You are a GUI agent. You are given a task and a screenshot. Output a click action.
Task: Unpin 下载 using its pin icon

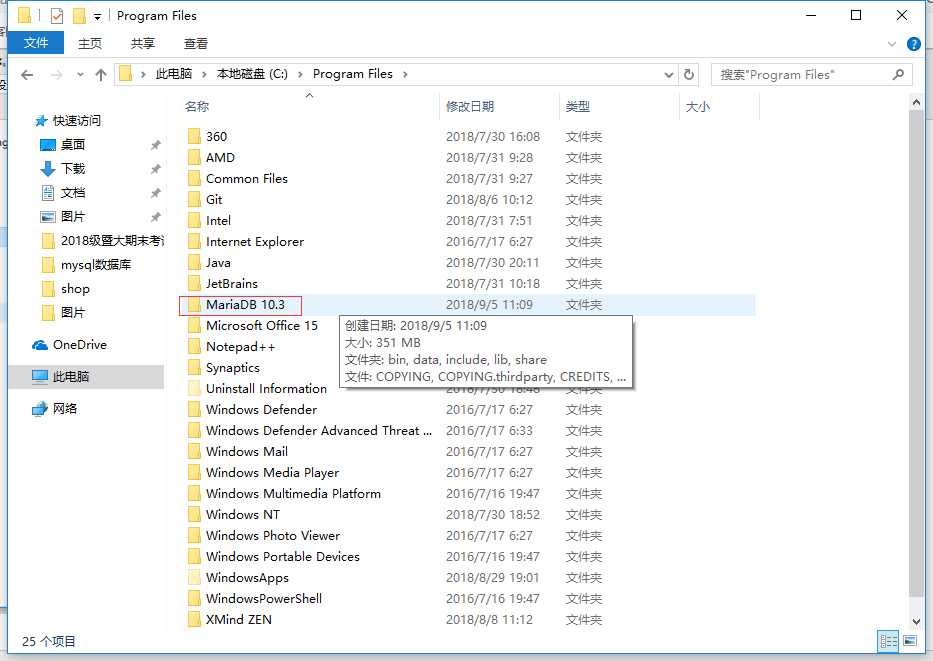[155, 169]
